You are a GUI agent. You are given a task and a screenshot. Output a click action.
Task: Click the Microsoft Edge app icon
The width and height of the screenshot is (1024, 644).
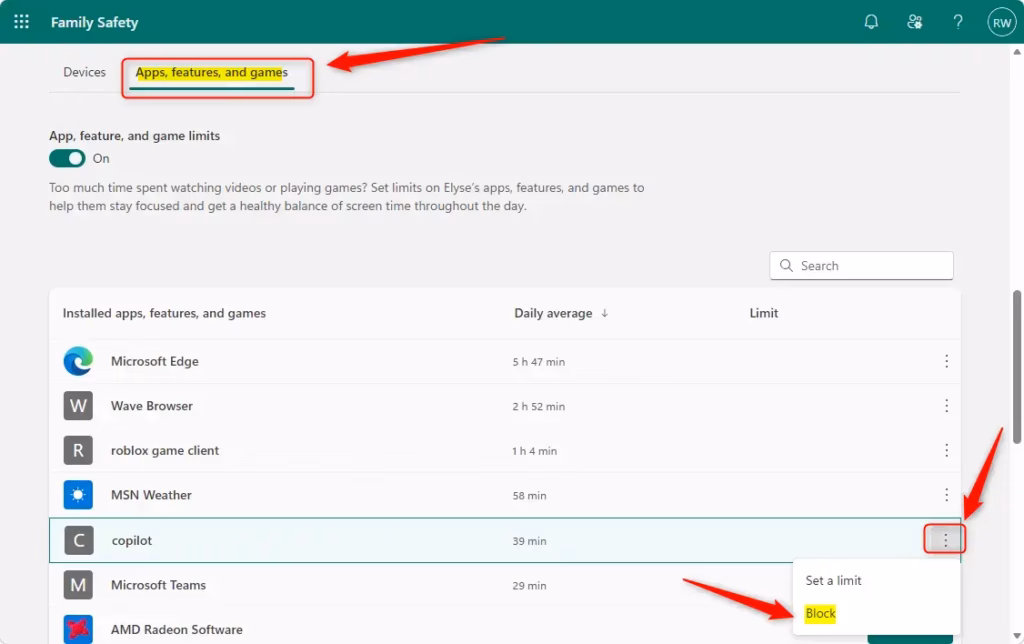click(78, 361)
